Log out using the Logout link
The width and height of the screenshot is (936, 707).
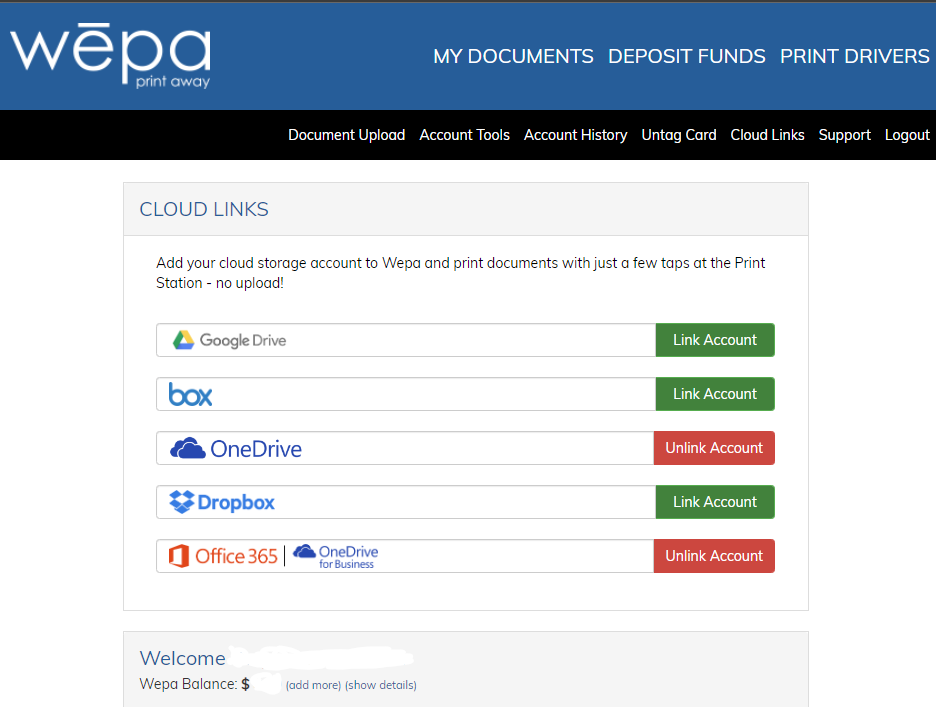[x=907, y=135]
